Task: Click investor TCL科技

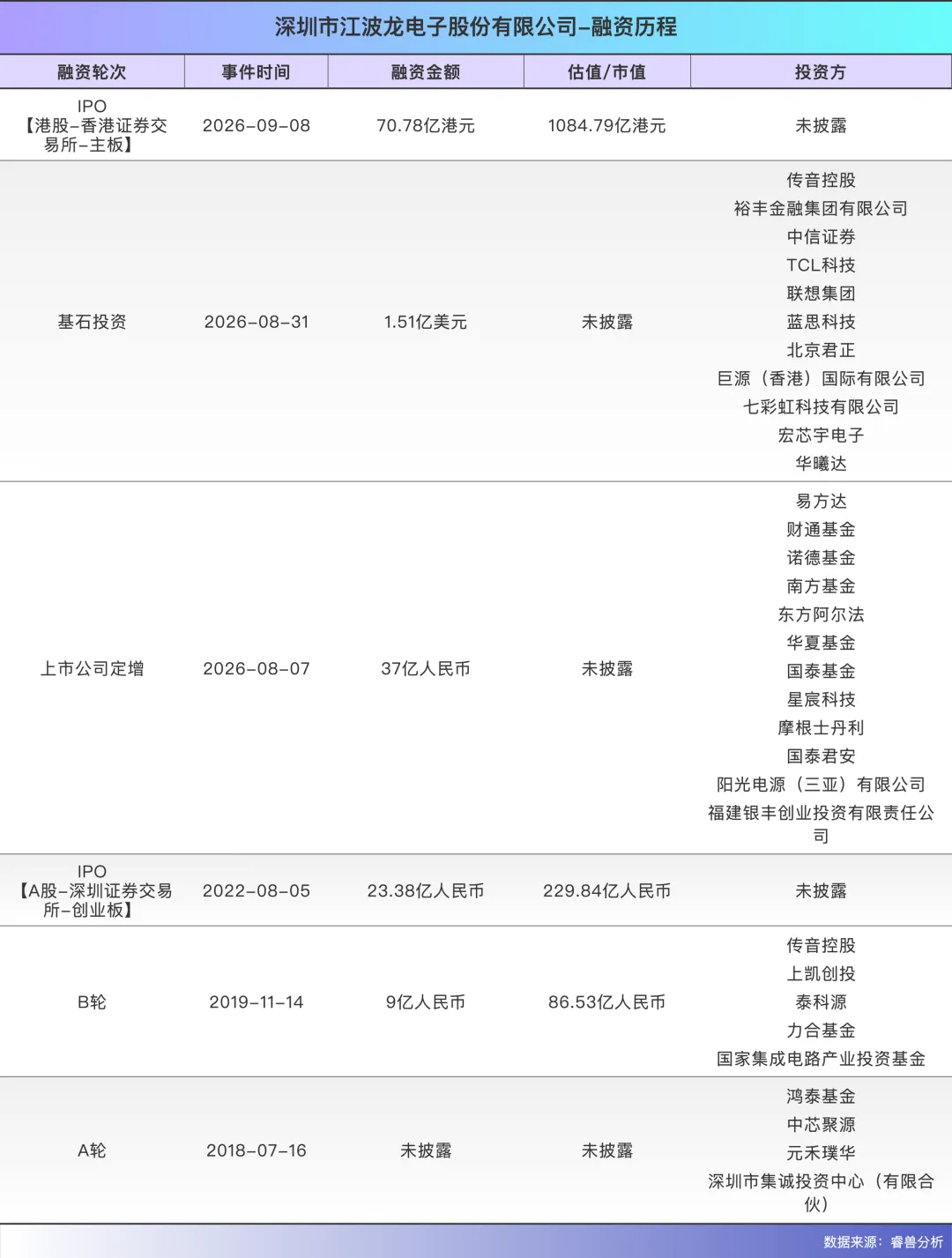Action: [821, 264]
